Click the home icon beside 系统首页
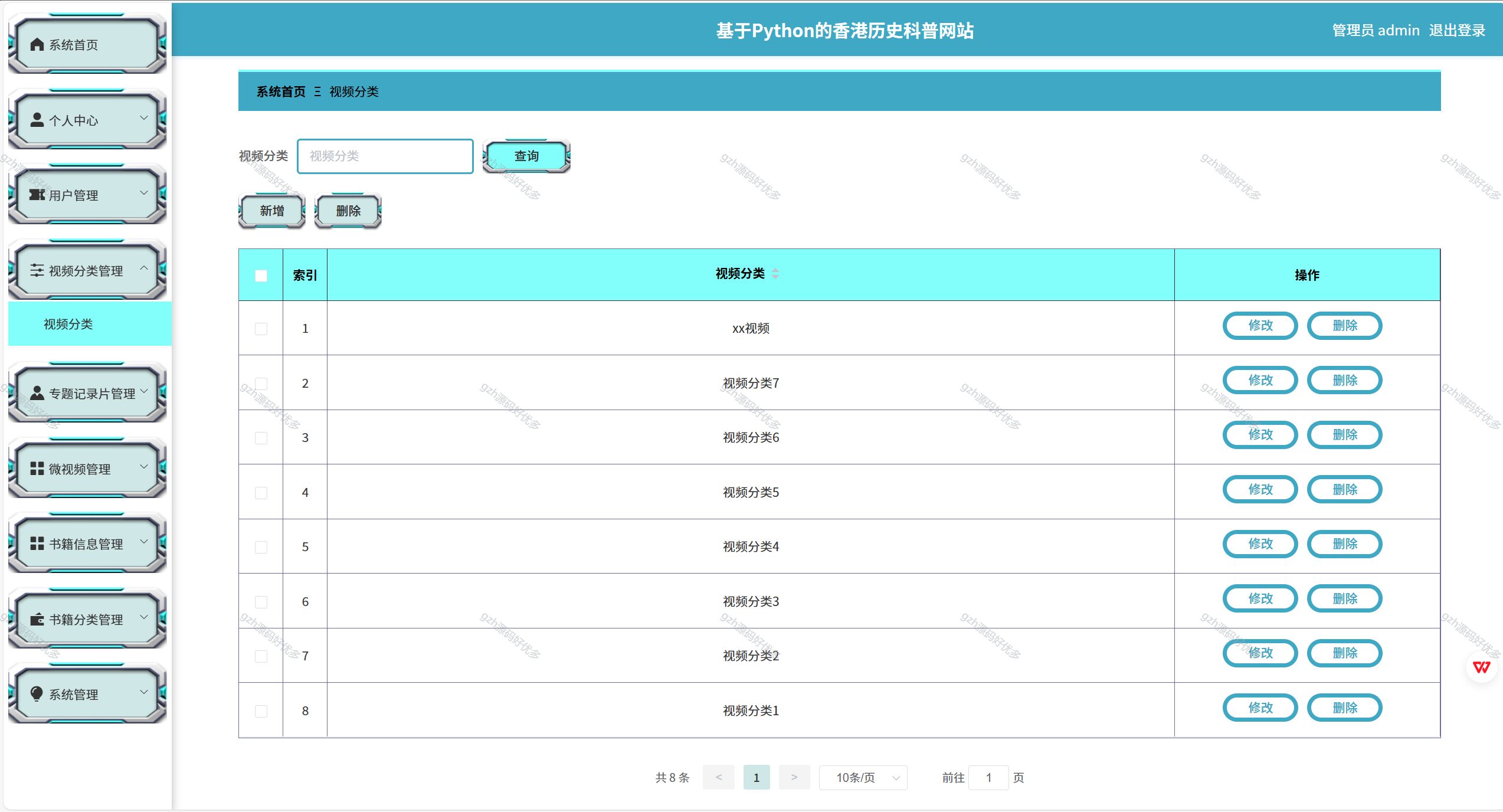 (x=37, y=44)
